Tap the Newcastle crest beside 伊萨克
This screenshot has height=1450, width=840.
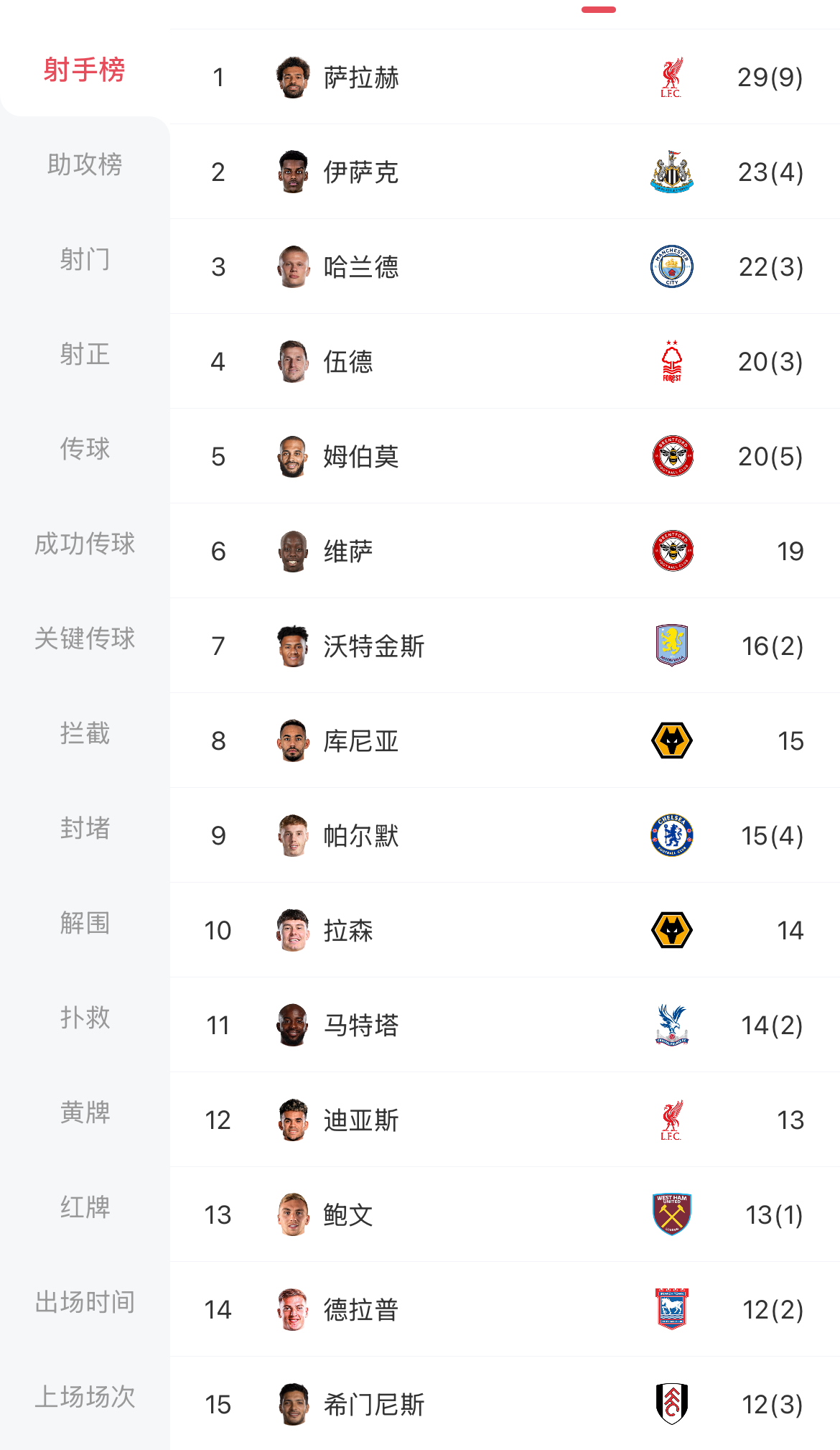(x=671, y=172)
